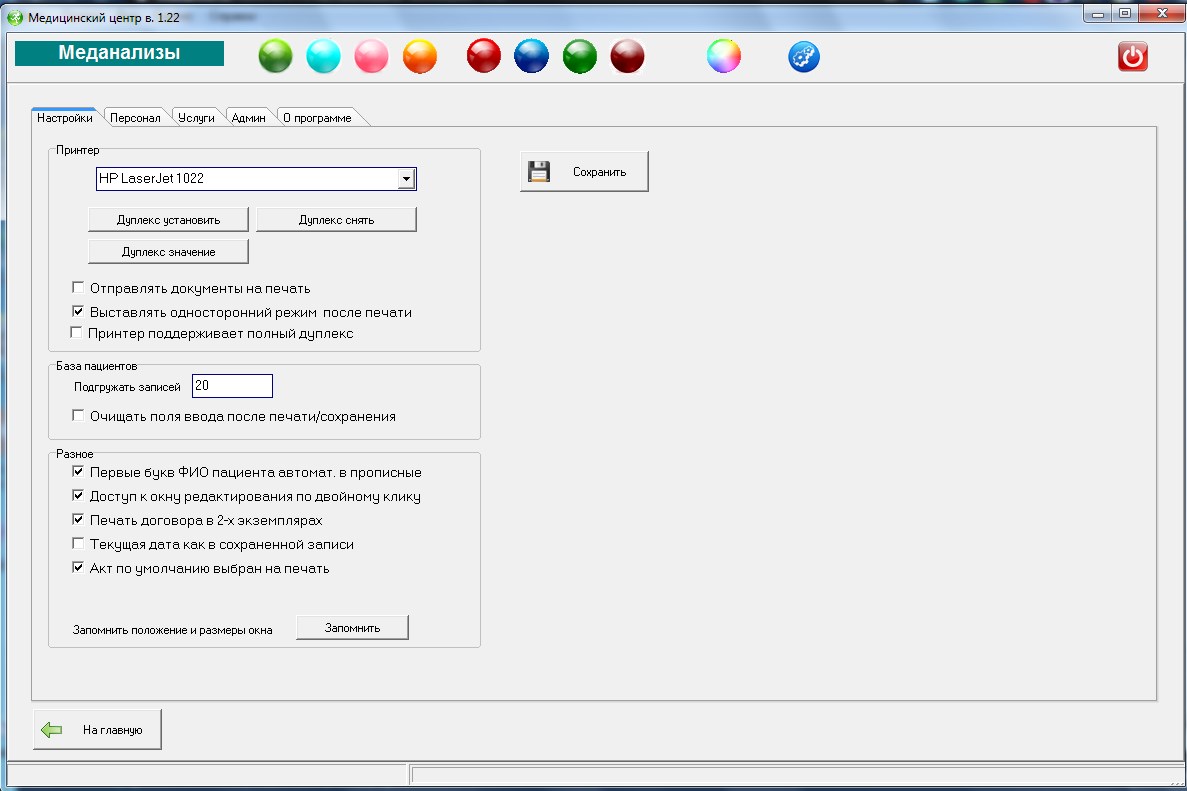The height and width of the screenshot is (791, 1187).
Task: Click the orange ball icon
Action: point(419,57)
